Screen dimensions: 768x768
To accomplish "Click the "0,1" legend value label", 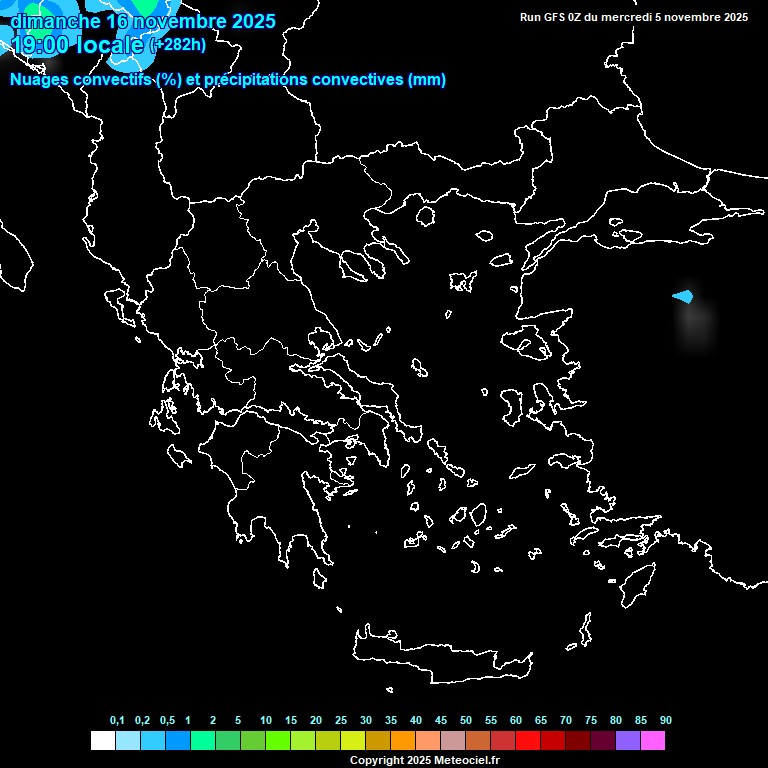I will click(117, 720).
